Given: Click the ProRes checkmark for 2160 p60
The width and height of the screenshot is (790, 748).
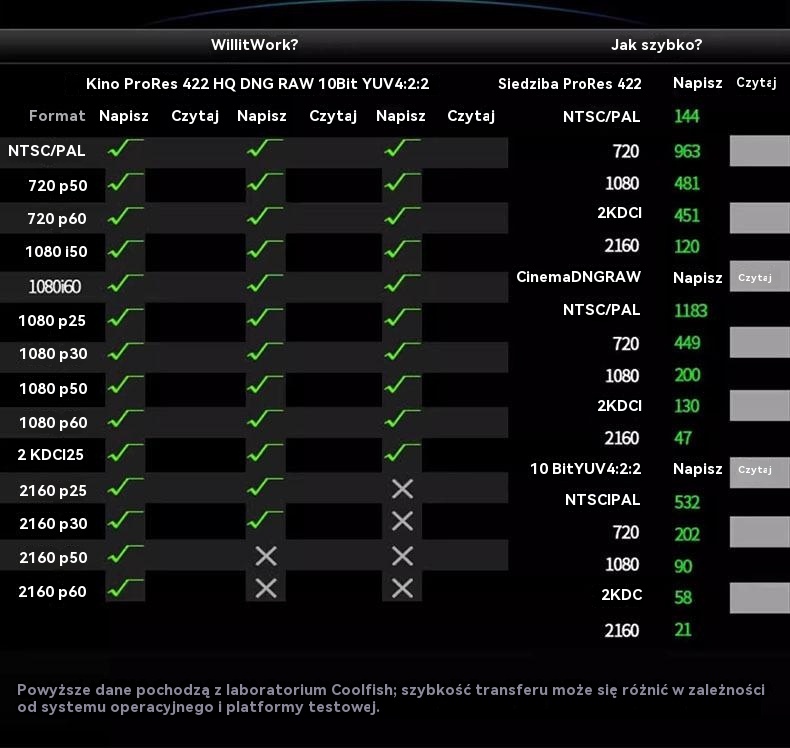Looking at the screenshot, I should 124,589.
